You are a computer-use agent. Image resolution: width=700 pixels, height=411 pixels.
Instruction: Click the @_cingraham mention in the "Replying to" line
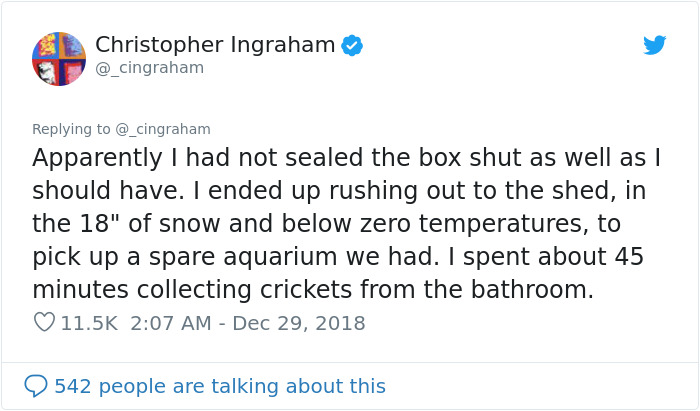pos(164,129)
